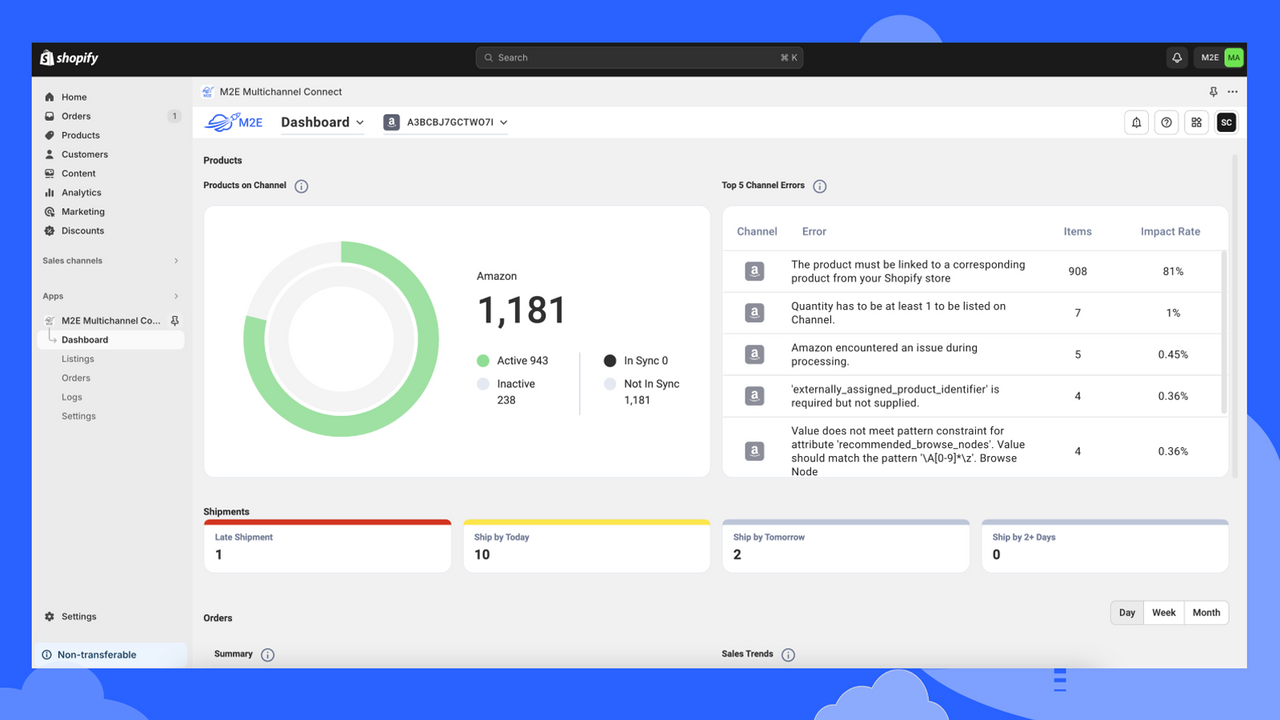Click the In Sync 0 legend item

coord(636,360)
